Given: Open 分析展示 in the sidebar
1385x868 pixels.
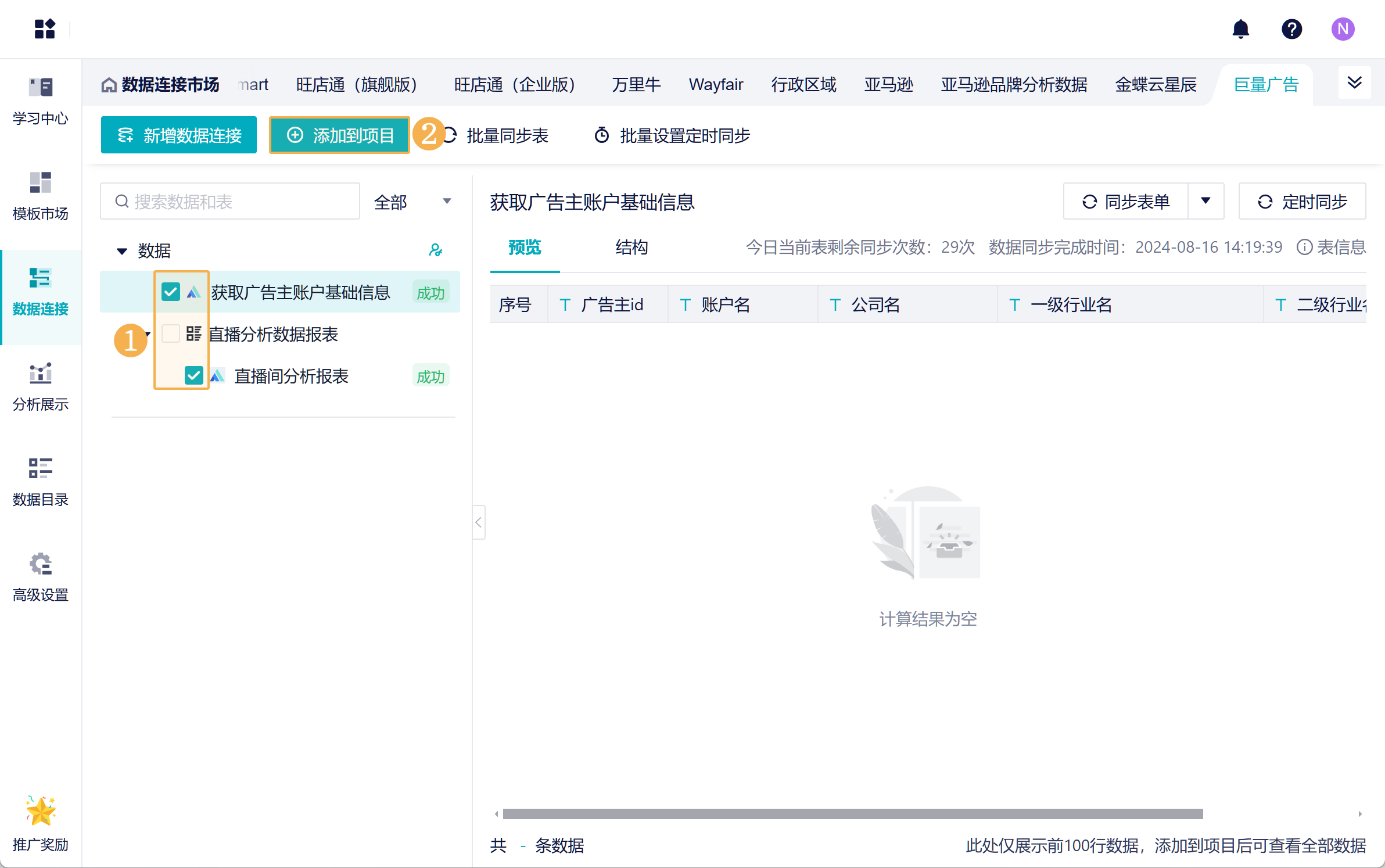Looking at the screenshot, I should point(41,387).
